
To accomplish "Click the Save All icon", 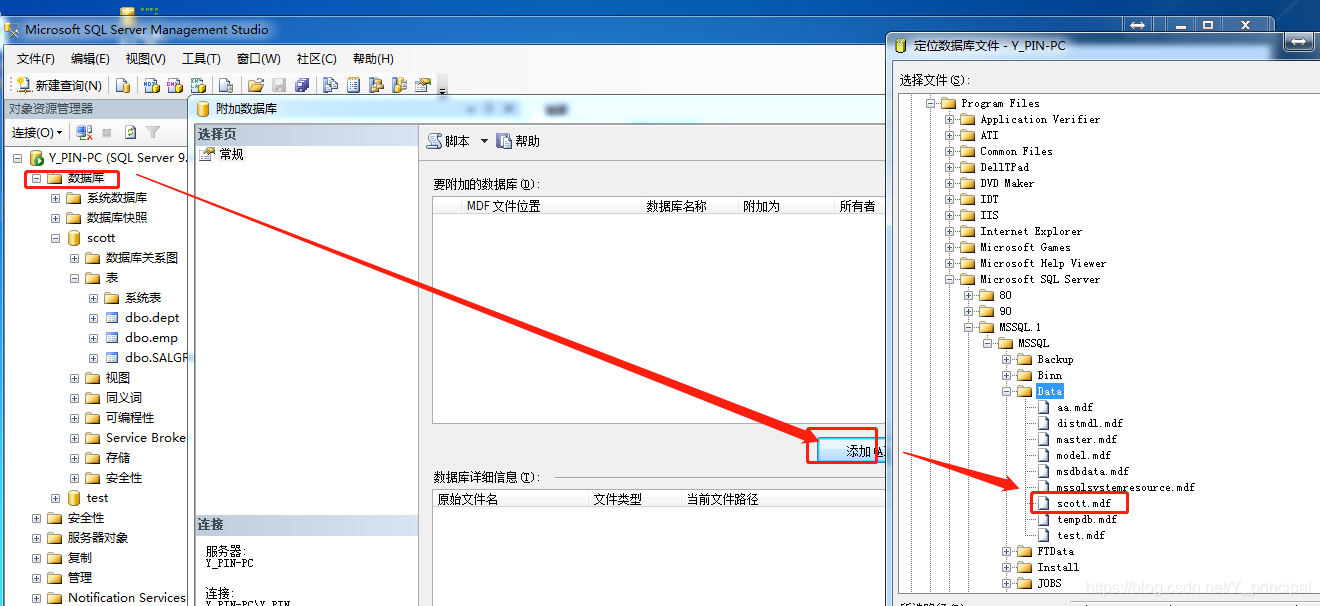I will [302, 86].
